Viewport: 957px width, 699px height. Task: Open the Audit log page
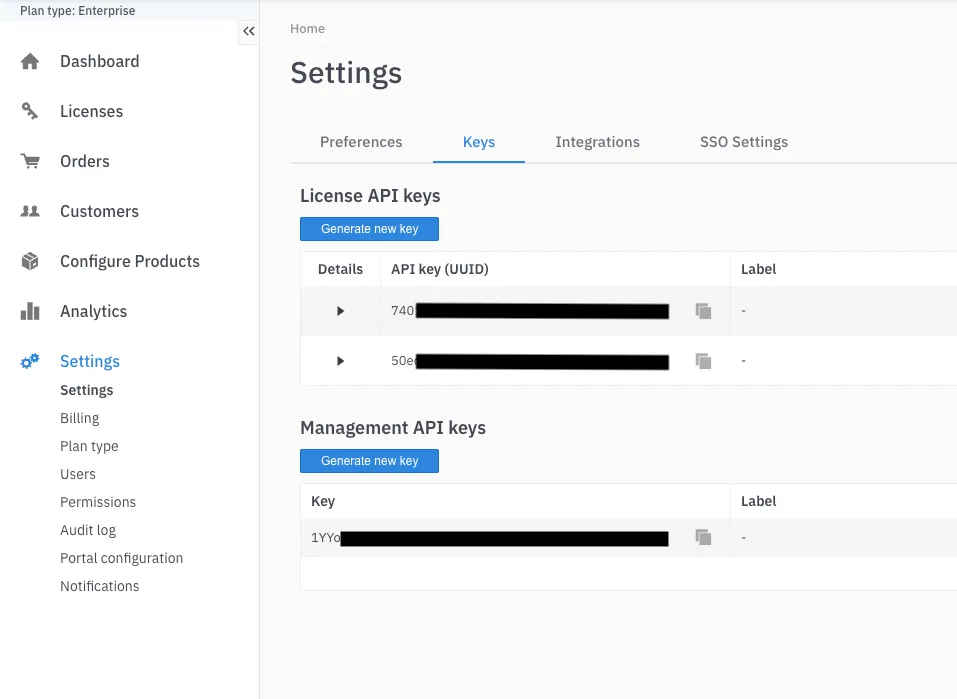pos(87,530)
